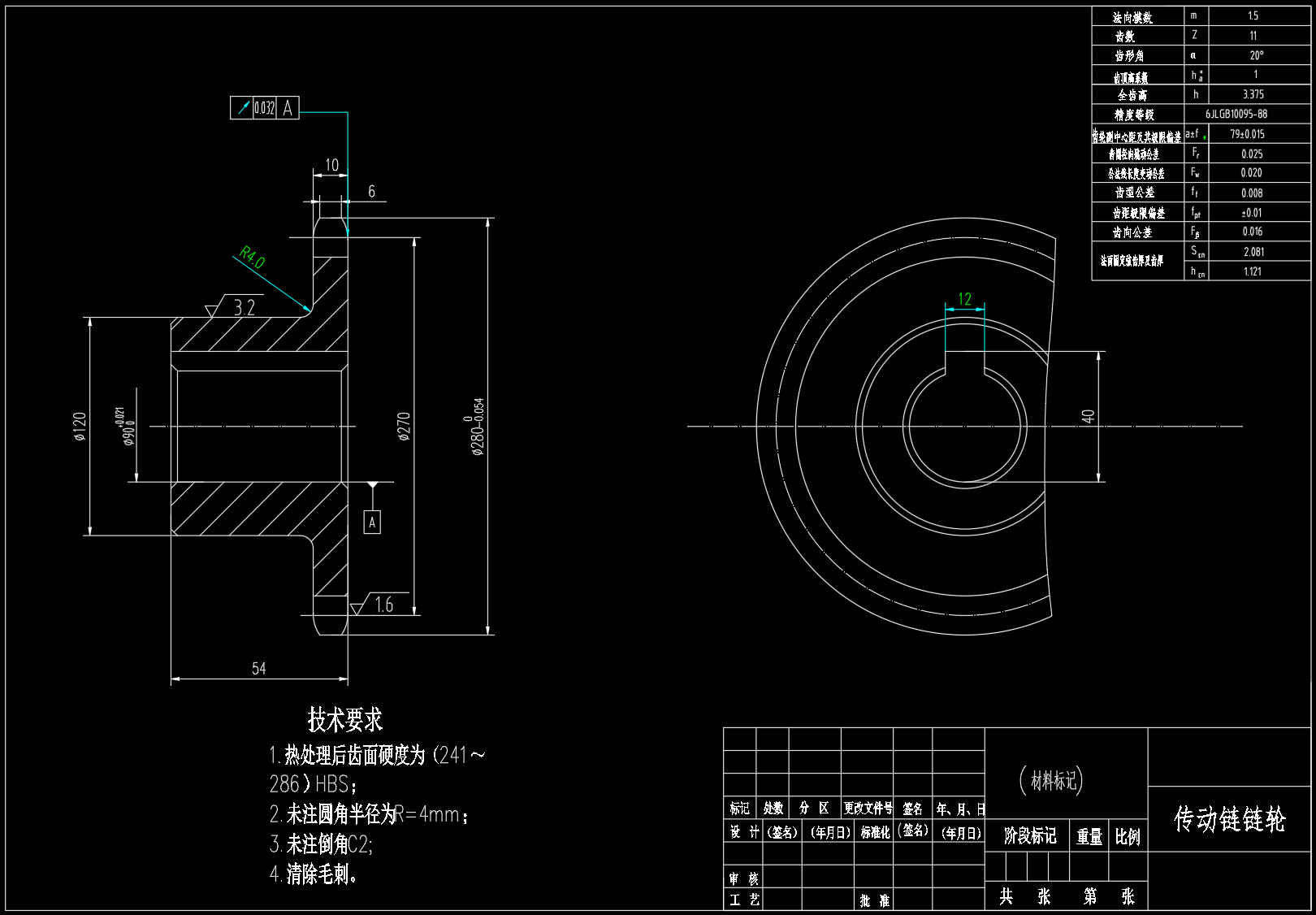1316x915 pixels.
Task: Select the green R4.0 radius label
Action: point(252,258)
